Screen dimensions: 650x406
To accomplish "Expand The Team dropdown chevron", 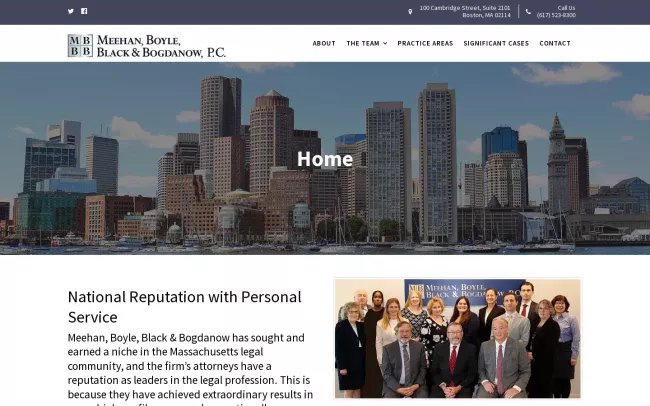I will pyautogui.click(x=385, y=43).
